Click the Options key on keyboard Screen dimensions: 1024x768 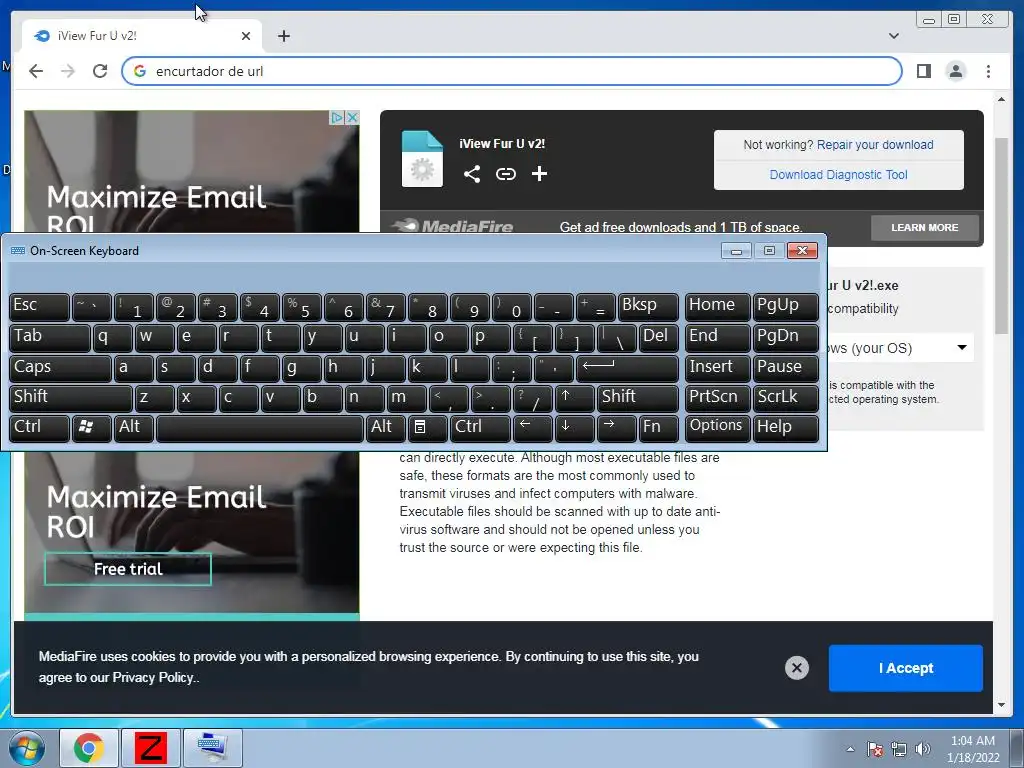coord(717,427)
